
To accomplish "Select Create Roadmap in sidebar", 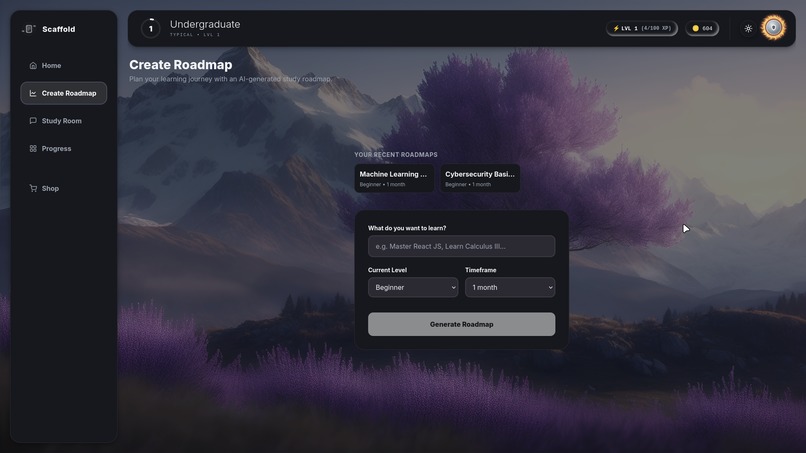I will pyautogui.click(x=64, y=93).
